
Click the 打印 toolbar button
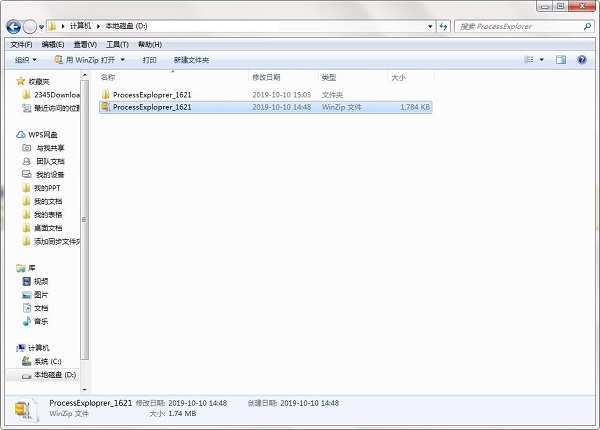[x=149, y=60]
